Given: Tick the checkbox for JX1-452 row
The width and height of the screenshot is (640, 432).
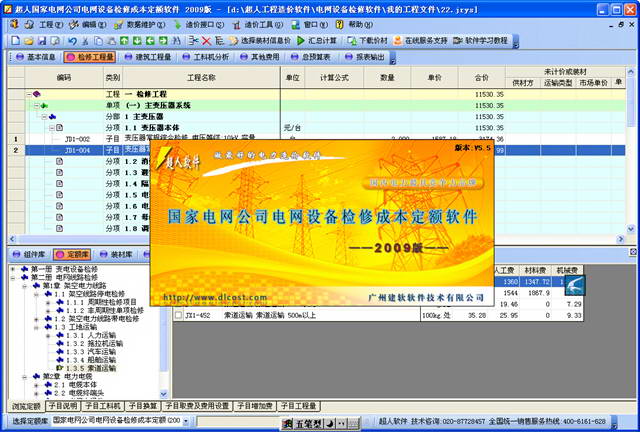Looking at the screenshot, I should [178, 315].
